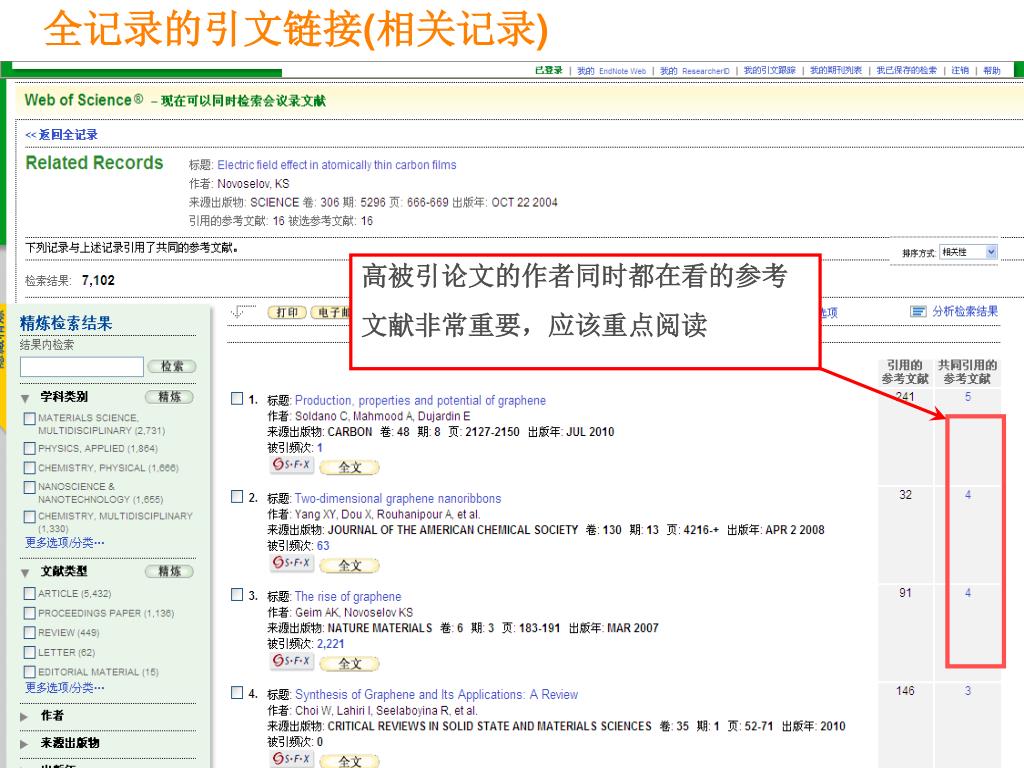Show more 学科类别 options link
The image size is (1024, 768).
point(65,543)
